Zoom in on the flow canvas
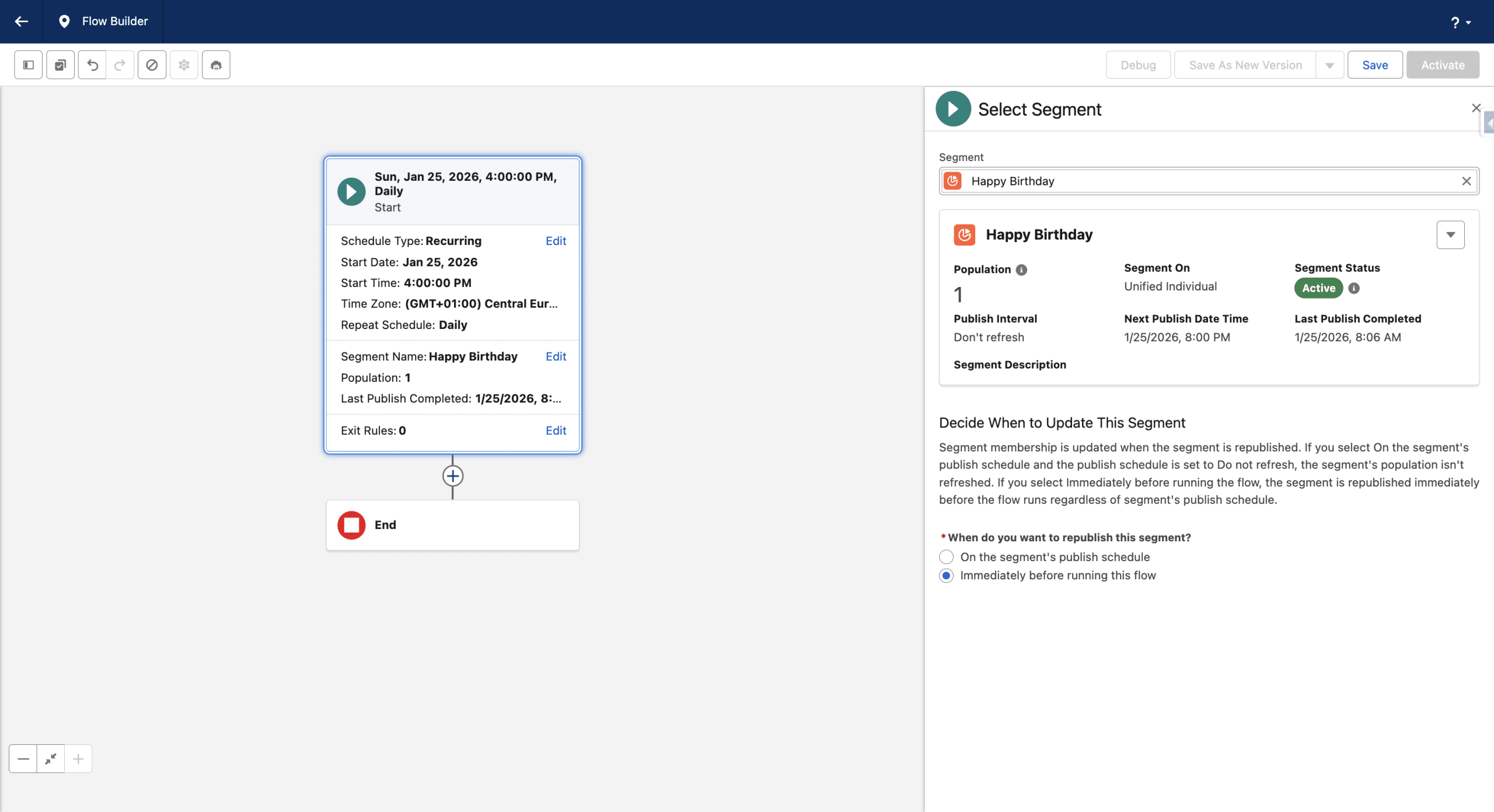 click(78, 758)
